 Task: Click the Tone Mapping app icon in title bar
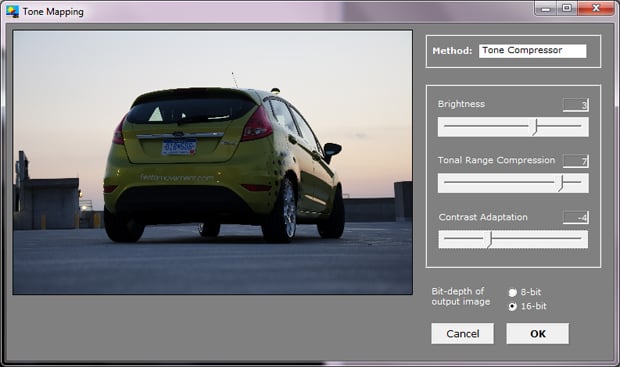point(12,11)
